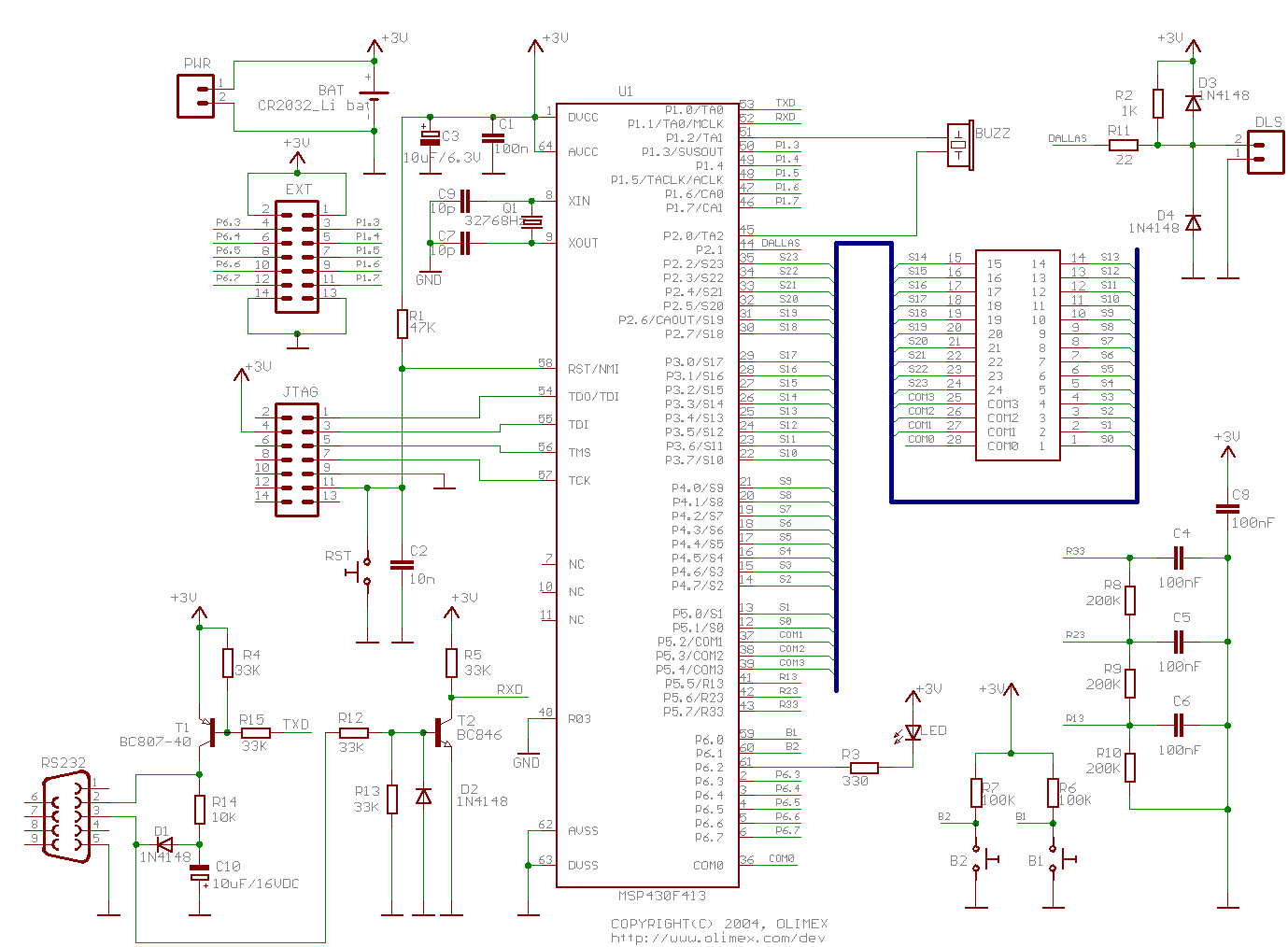This screenshot has height=947, width=1288.
Task: Click the BUZZ buzzer symbol
Action: tap(961, 146)
